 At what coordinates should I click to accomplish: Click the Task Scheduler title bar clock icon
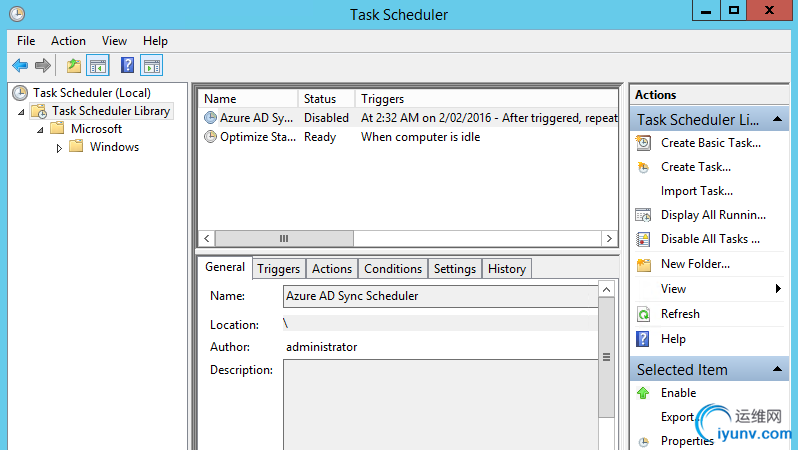(17, 14)
